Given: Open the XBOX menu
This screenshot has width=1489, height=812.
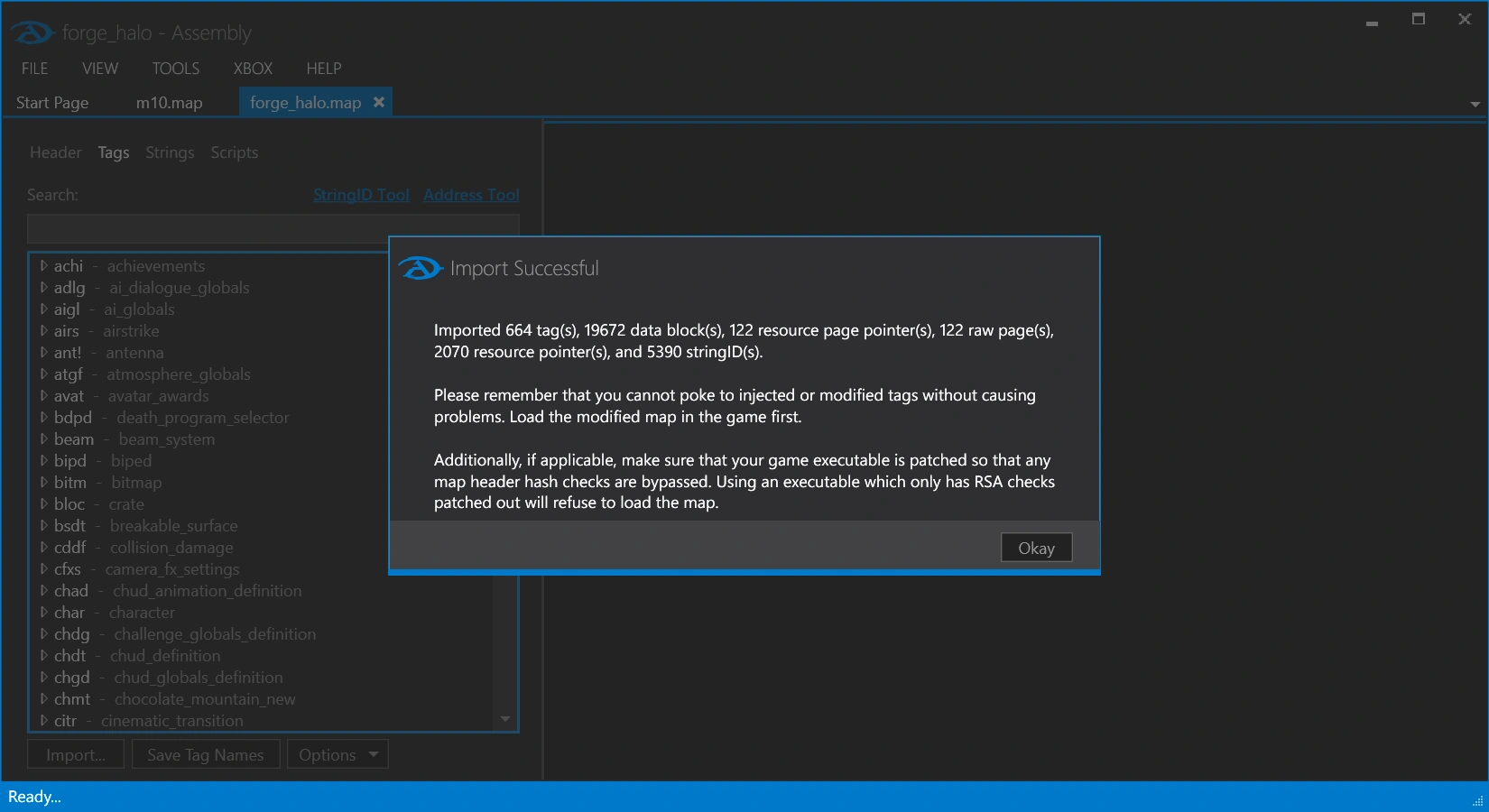Looking at the screenshot, I should tap(253, 69).
